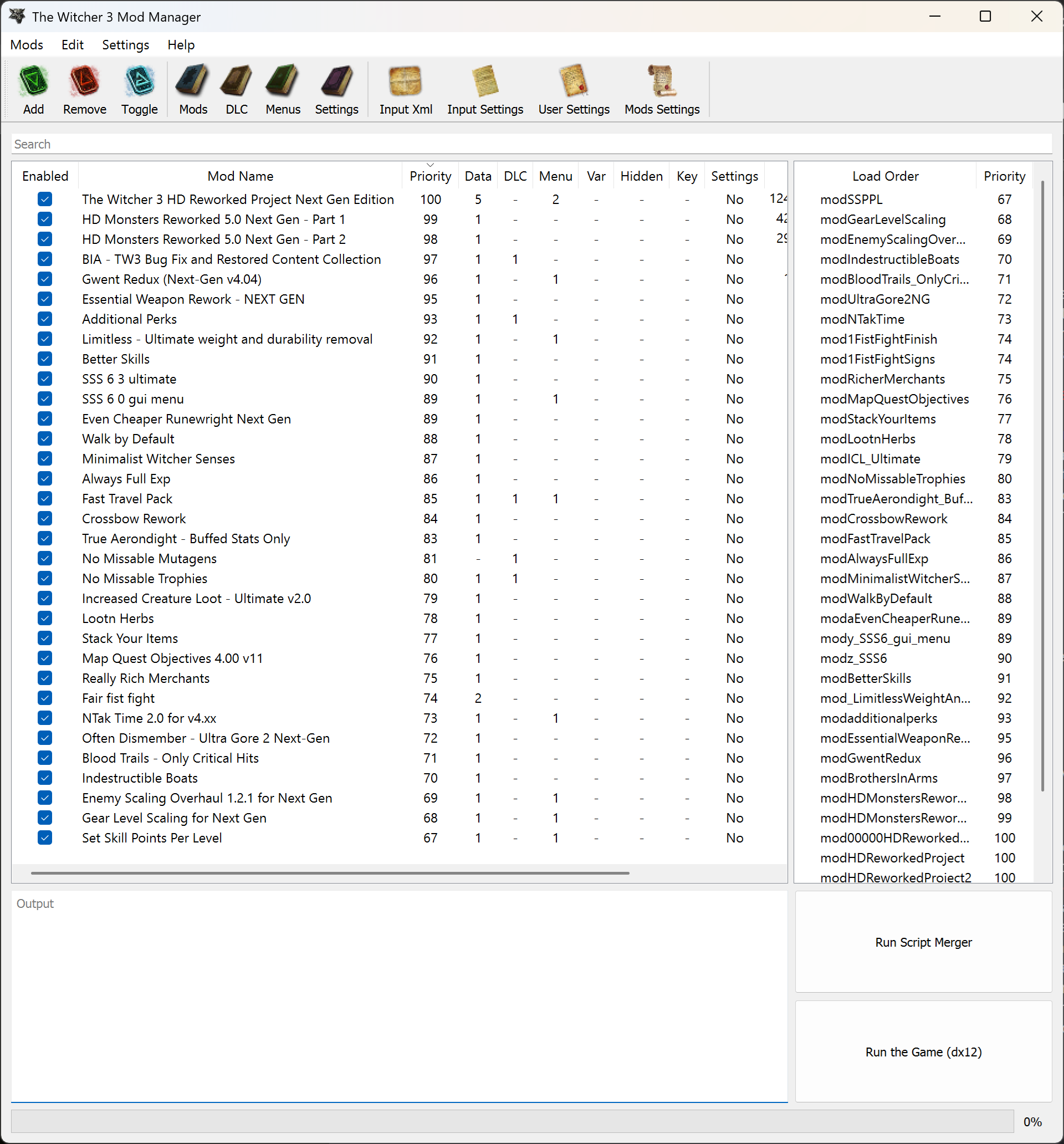Open the Help menu
Viewport: 1064px width, 1144px height.
click(180, 44)
